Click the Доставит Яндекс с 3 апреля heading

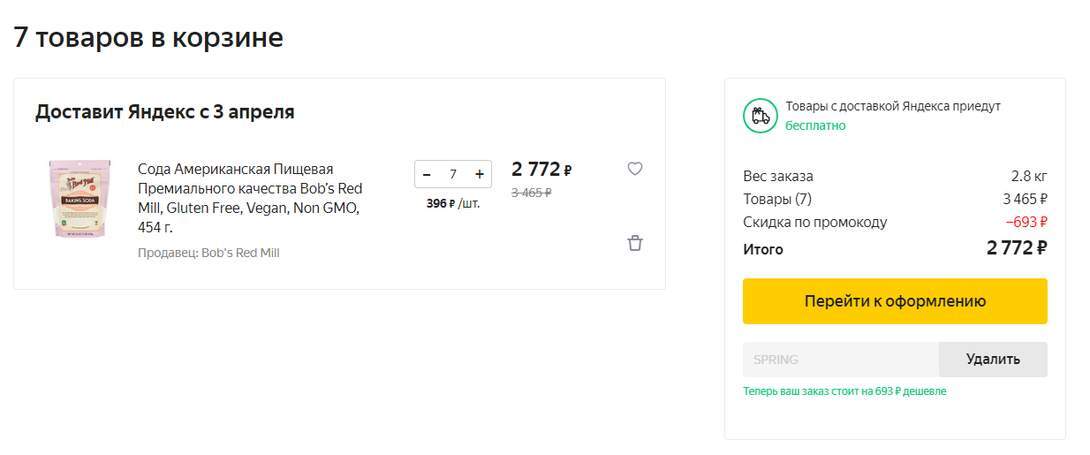click(x=165, y=112)
